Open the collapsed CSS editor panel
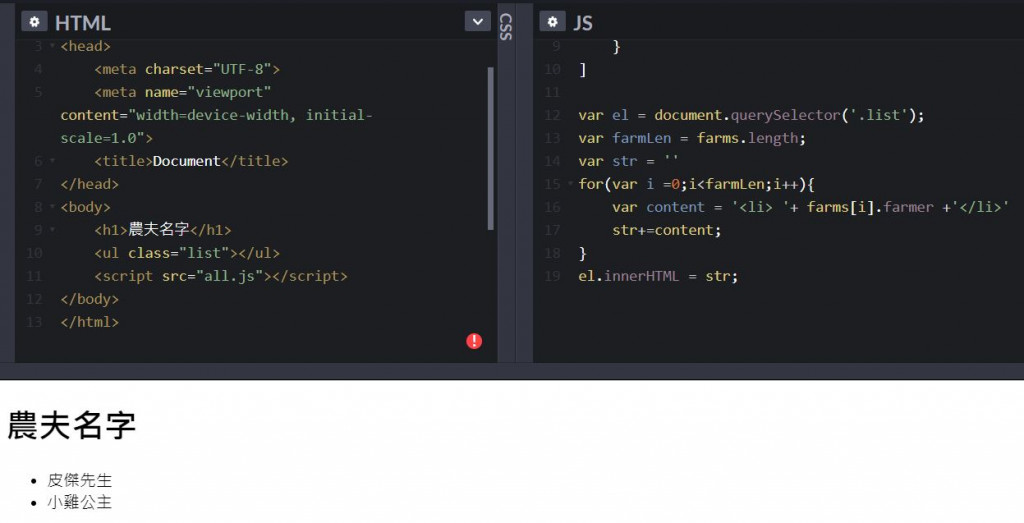The width and height of the screenshot is (1024, 523). (505, 27)
